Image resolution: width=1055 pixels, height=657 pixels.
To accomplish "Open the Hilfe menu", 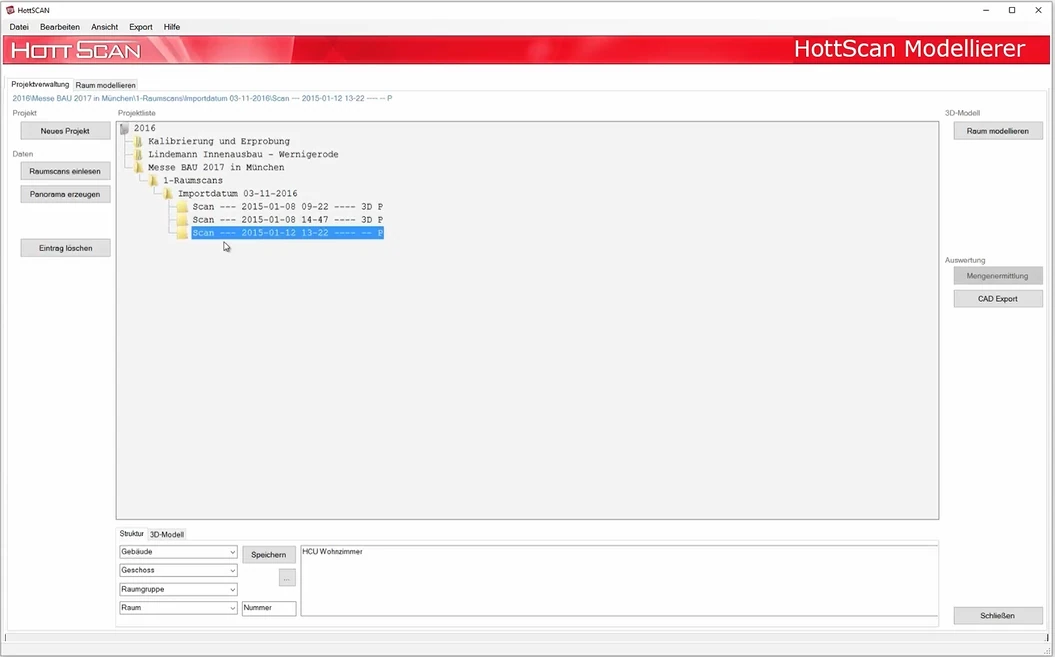I will pyautogui.click(x=172, y=27).
